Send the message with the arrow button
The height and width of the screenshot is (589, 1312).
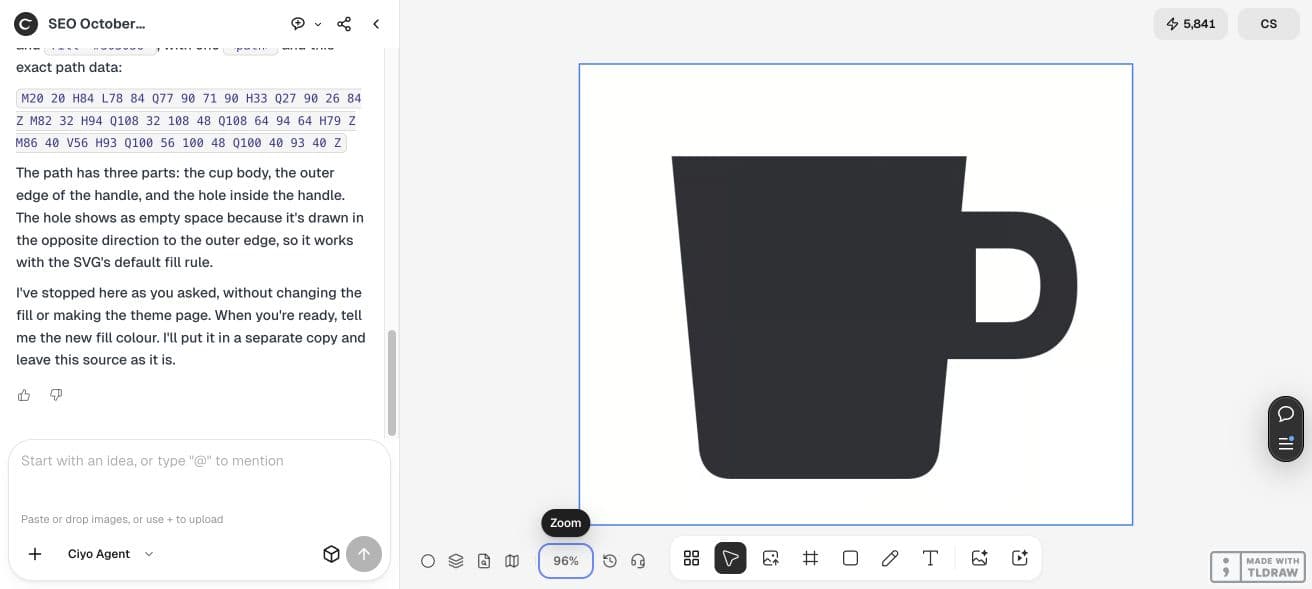(364, 554)
